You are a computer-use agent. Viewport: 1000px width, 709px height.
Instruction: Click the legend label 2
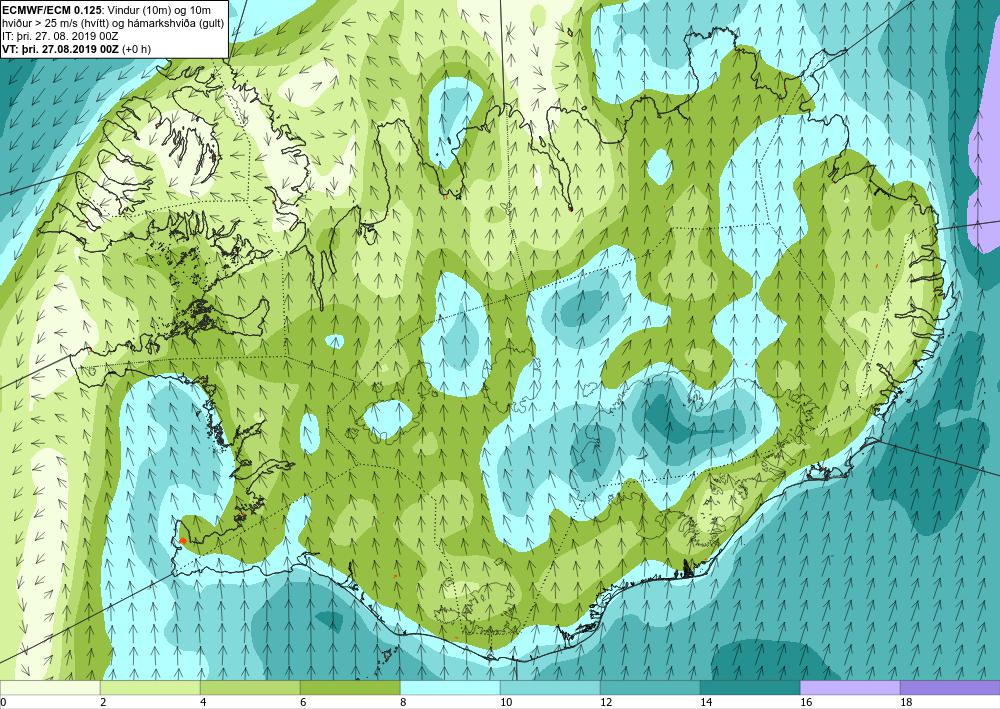click(x=103, y=702)
